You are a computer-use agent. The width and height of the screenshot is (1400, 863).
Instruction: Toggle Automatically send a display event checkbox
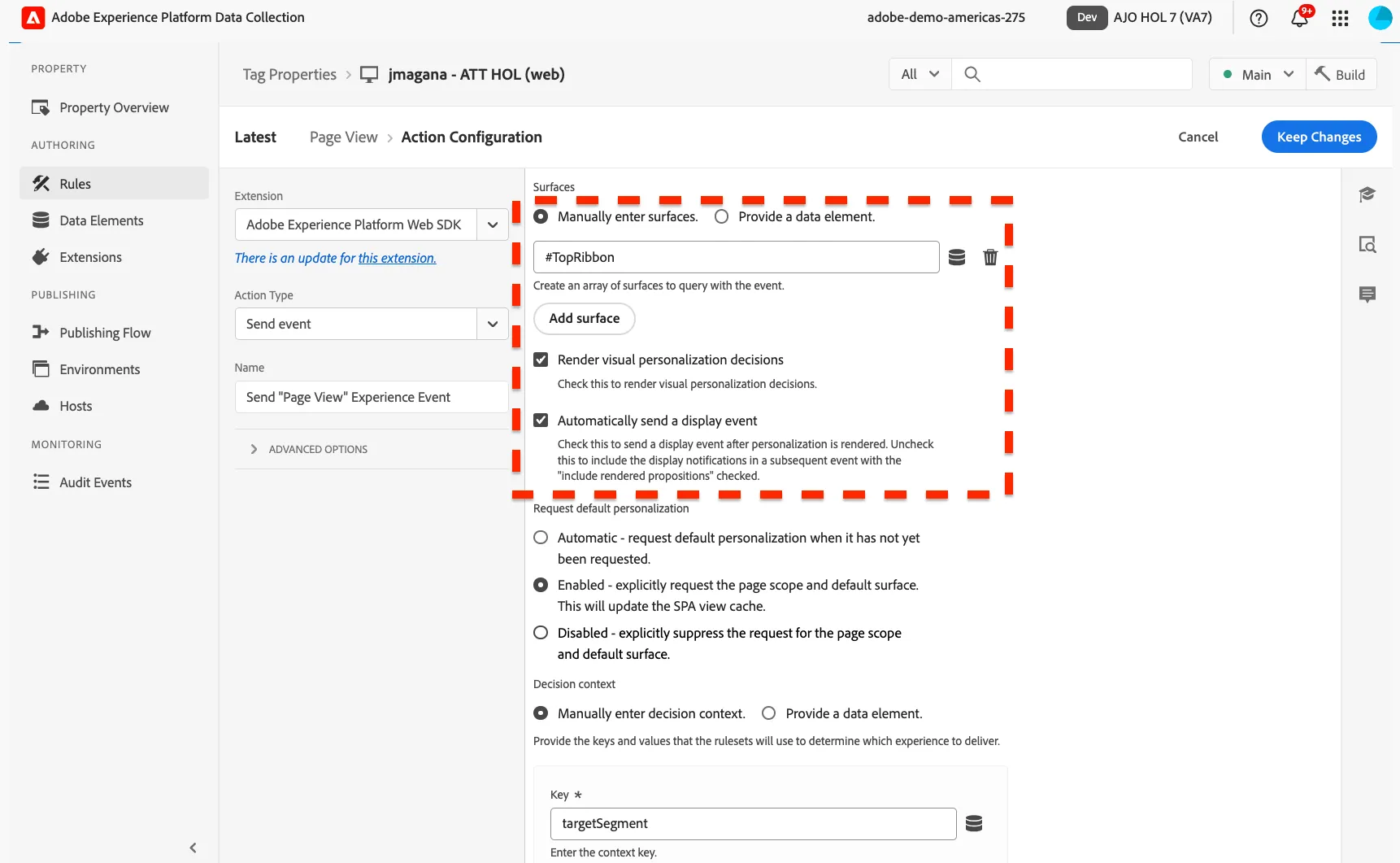click(541, 421)
